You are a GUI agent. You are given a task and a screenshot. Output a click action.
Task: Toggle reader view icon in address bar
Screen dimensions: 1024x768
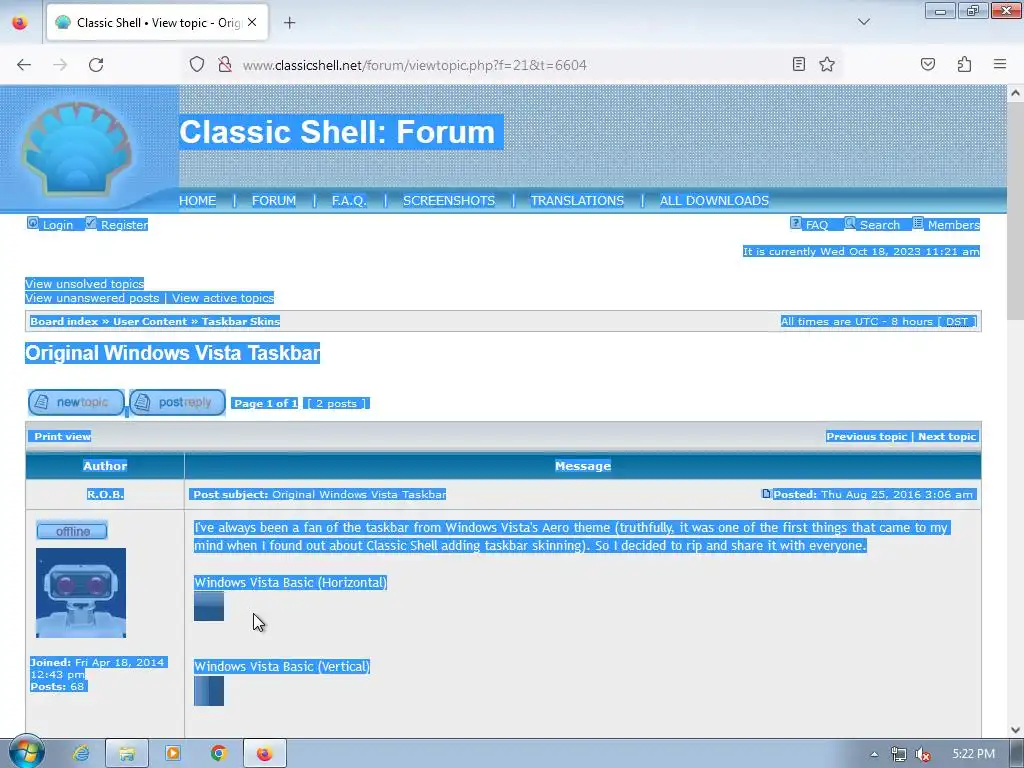(x=798, y=64)
